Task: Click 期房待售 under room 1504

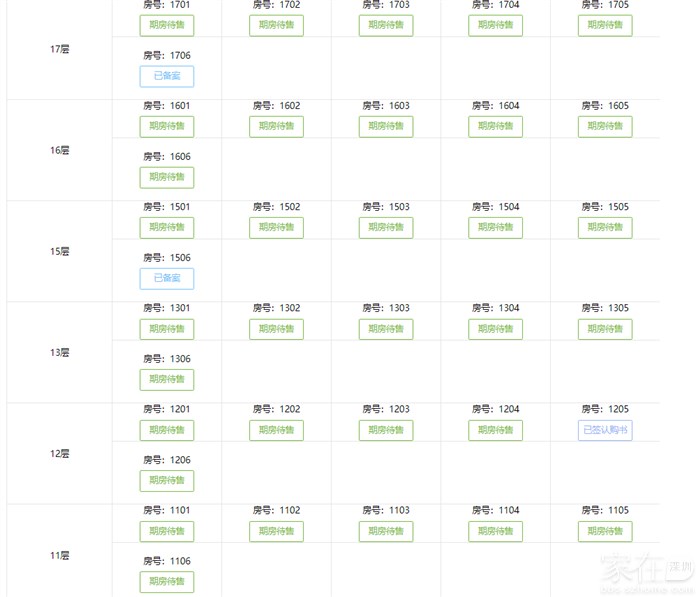Action: [495, 227]
